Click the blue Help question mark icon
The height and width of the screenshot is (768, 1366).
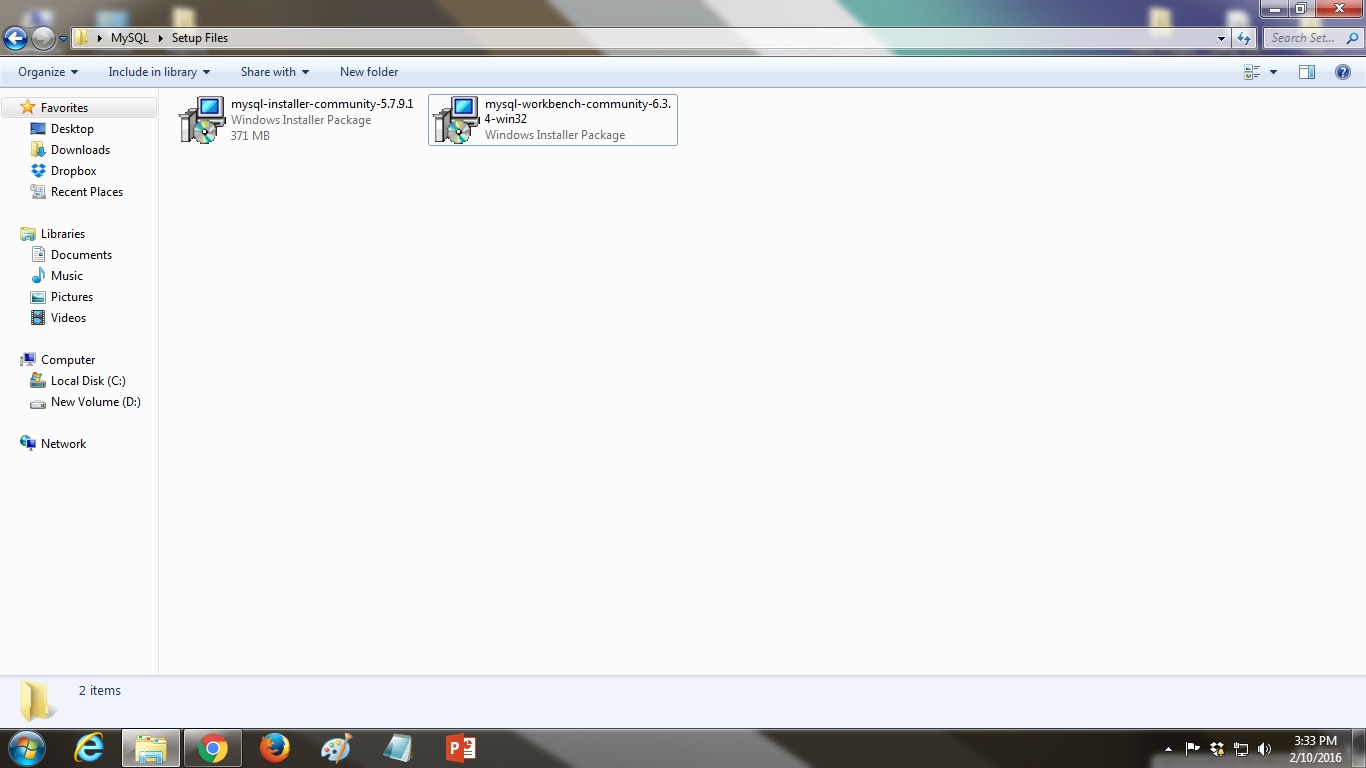pyautogui.click(x=1343, y=72)
